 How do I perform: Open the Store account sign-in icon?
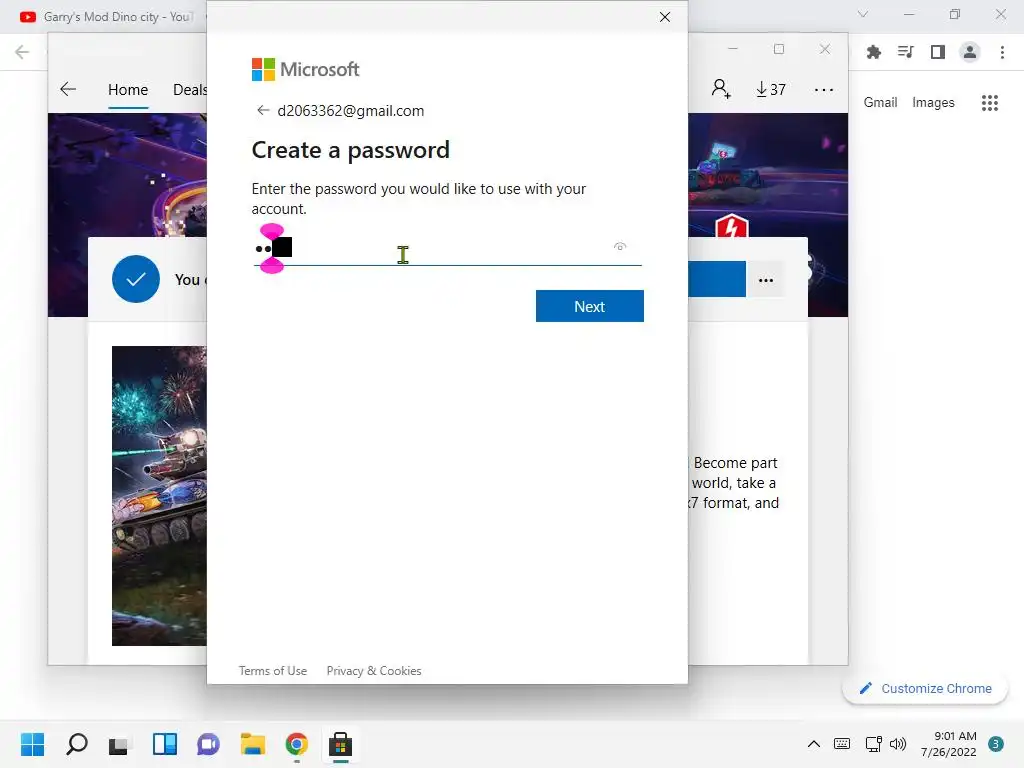(x=721, y=89)
